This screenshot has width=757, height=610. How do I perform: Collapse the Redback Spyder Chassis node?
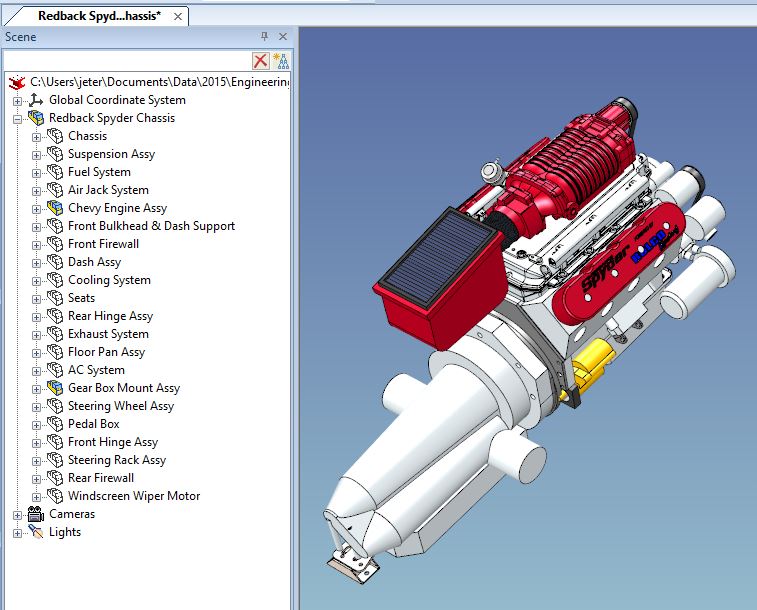(17, 118)
